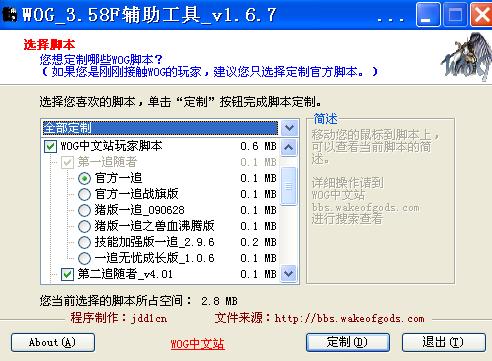The width and height of the screenshot is (492, 361).
Task: Toggle the 第一追随者 checkbox
Action: [x=67, y=163]
